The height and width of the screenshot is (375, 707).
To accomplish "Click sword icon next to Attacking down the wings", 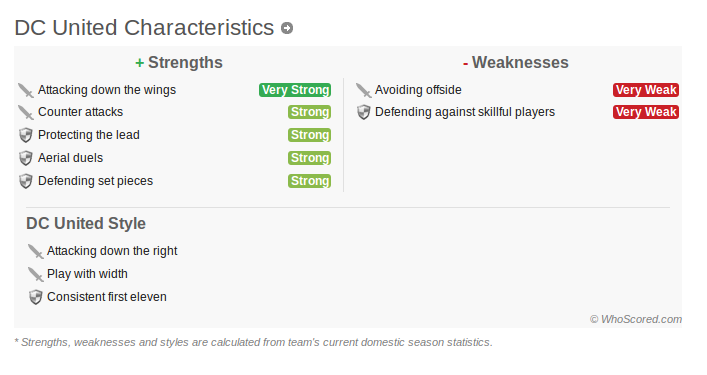I will coord(26,90).
